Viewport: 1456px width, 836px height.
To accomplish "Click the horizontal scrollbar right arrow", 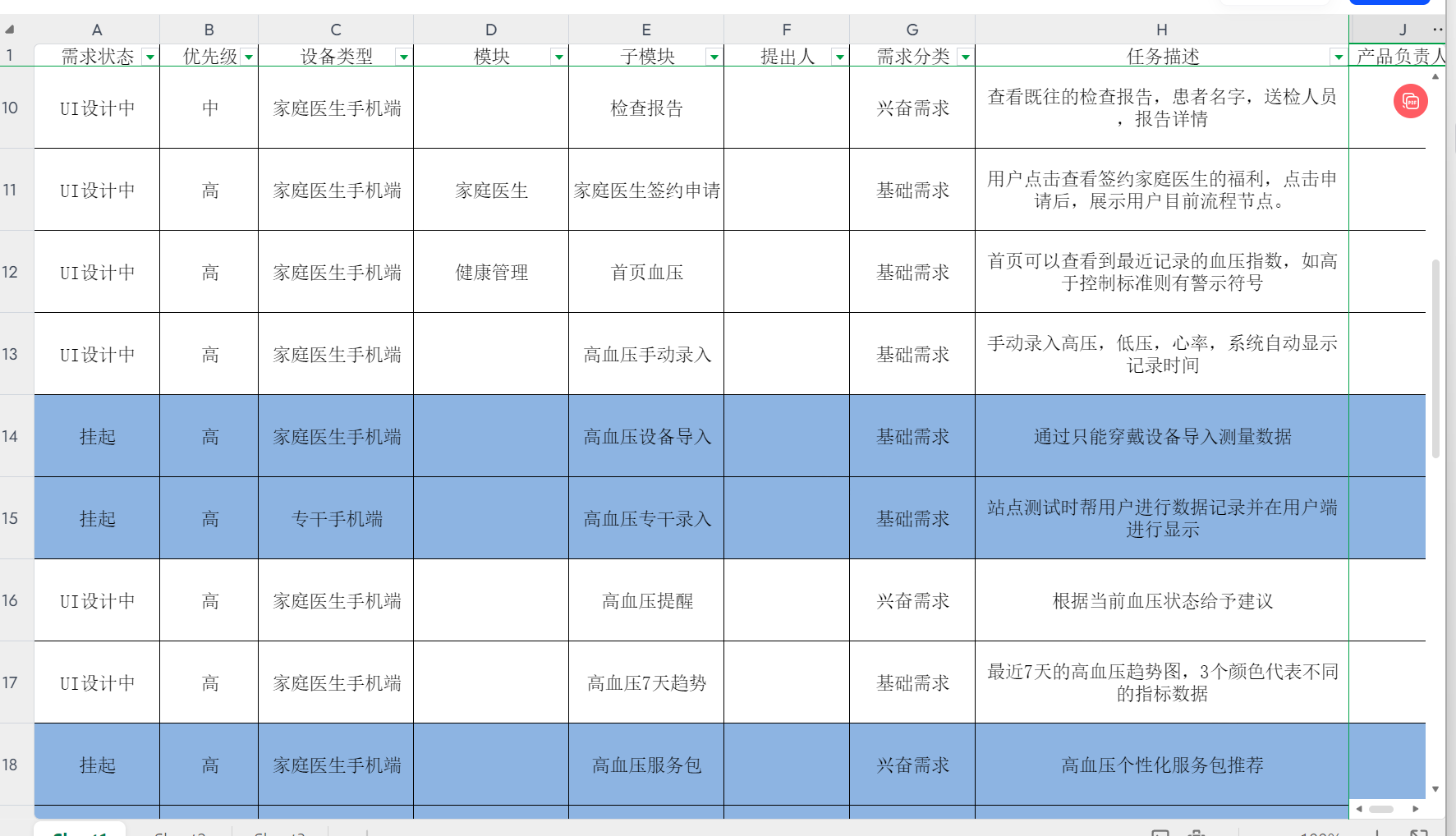I will [1416, 809].
